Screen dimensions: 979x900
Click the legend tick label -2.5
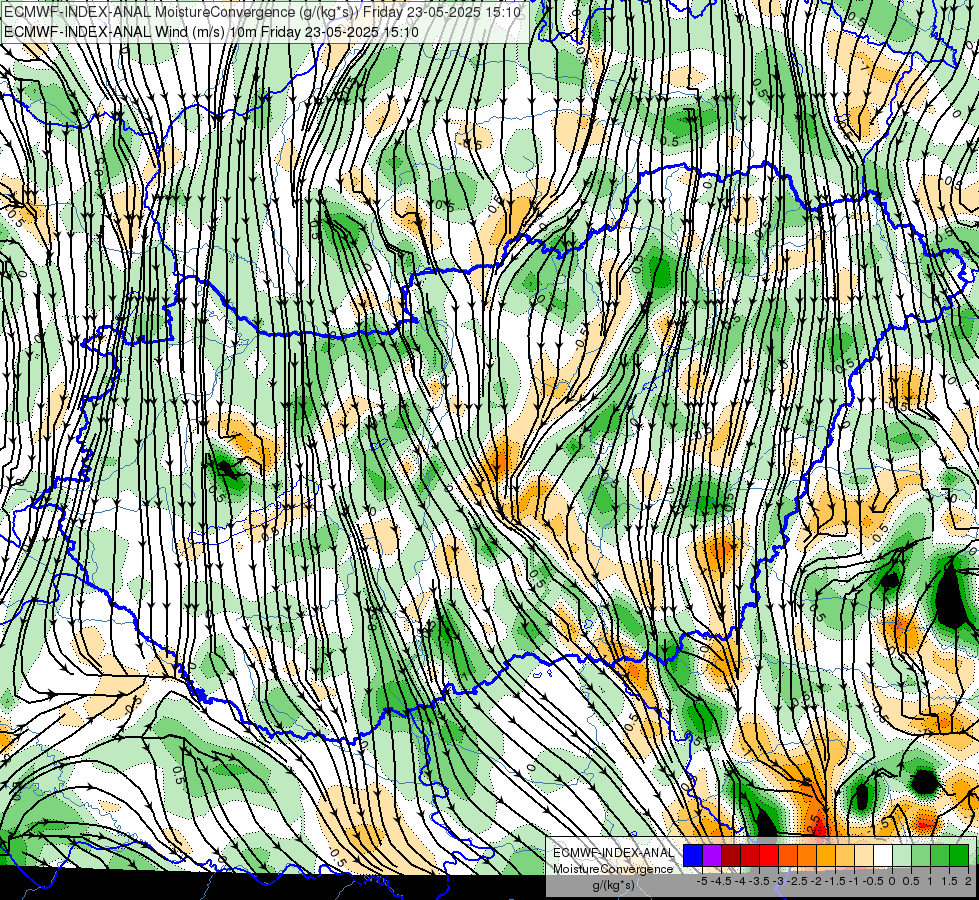tap(797, 881)
